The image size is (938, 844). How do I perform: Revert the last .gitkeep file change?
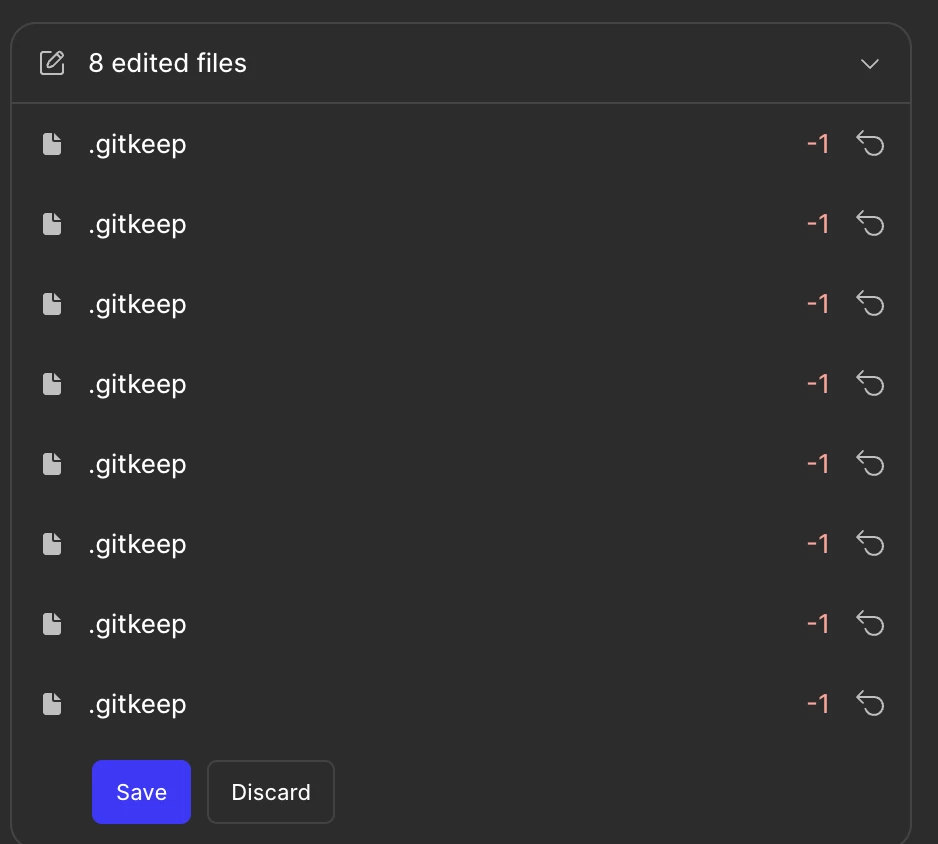point(870,704)
